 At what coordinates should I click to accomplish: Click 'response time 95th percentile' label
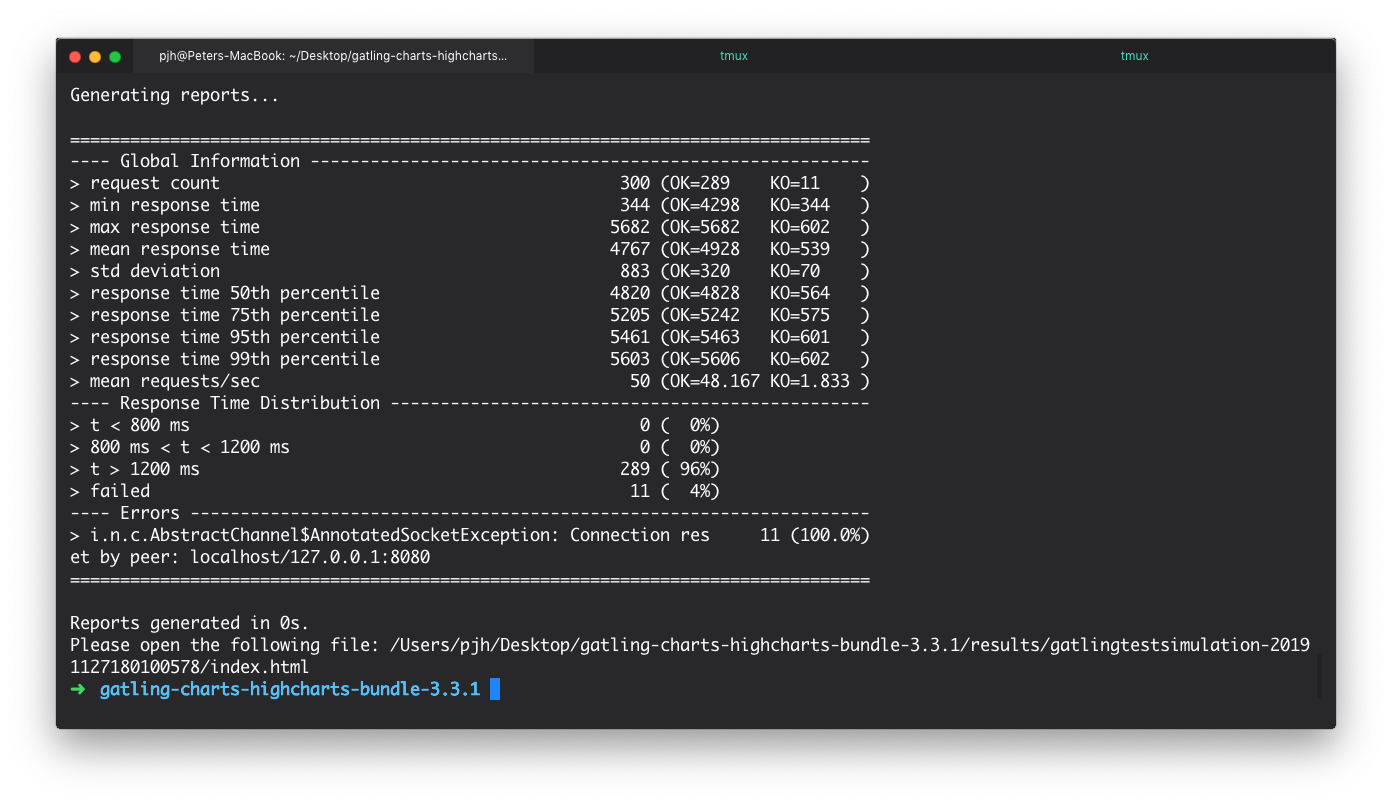[235, 337]
